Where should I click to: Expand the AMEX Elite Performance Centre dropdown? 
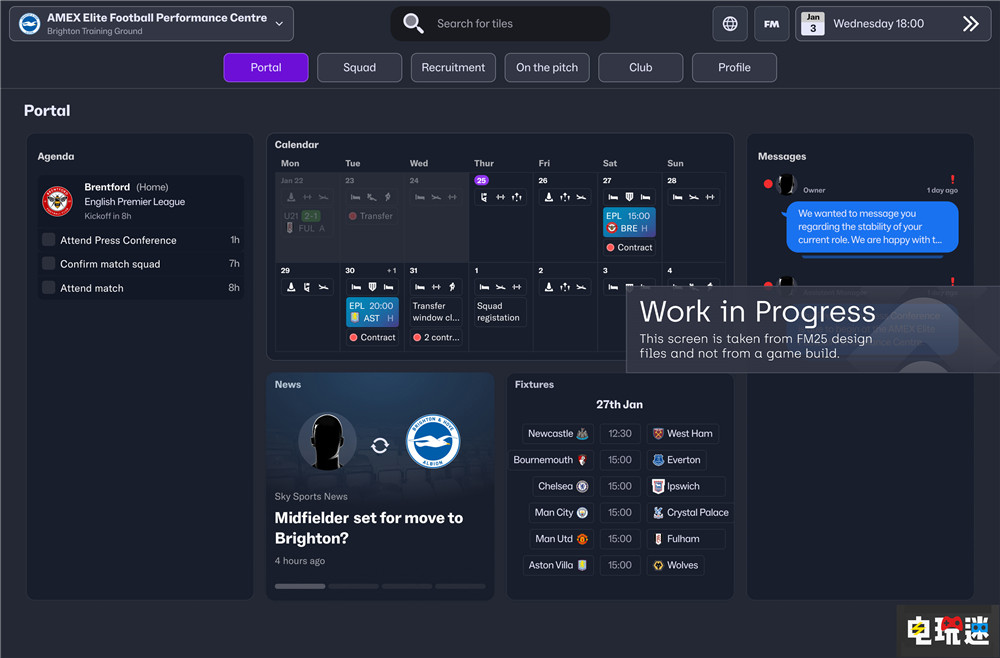coord(278,23)
